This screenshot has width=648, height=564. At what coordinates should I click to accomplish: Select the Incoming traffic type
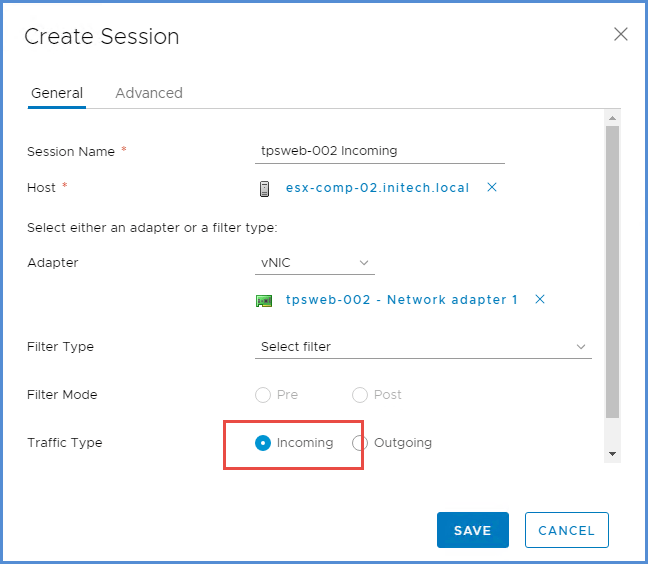[x=263, y=443]
